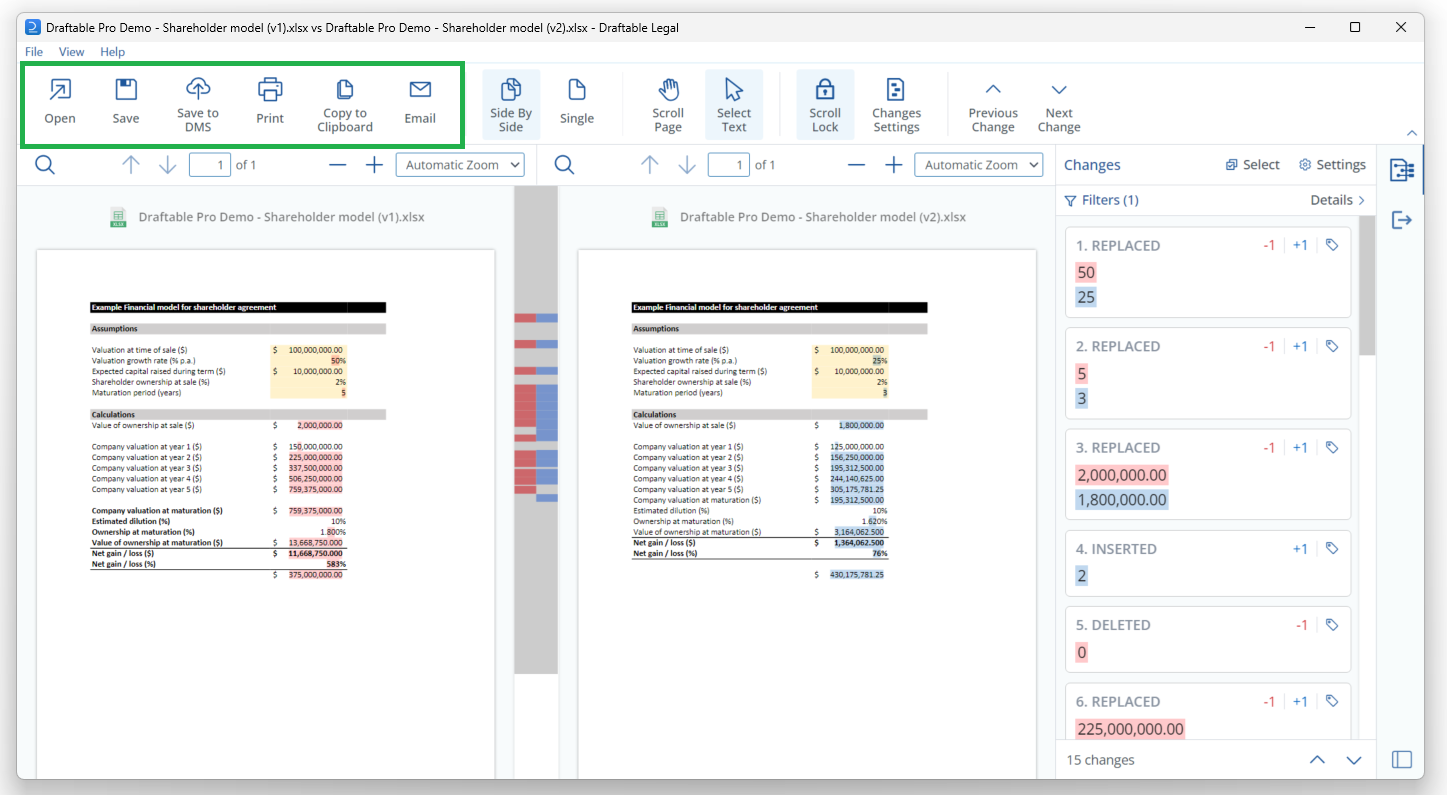Select change 4 INSERTED card
Image resolution: width=1447 pixels, height=795 pixels.
coord(1208,563)
